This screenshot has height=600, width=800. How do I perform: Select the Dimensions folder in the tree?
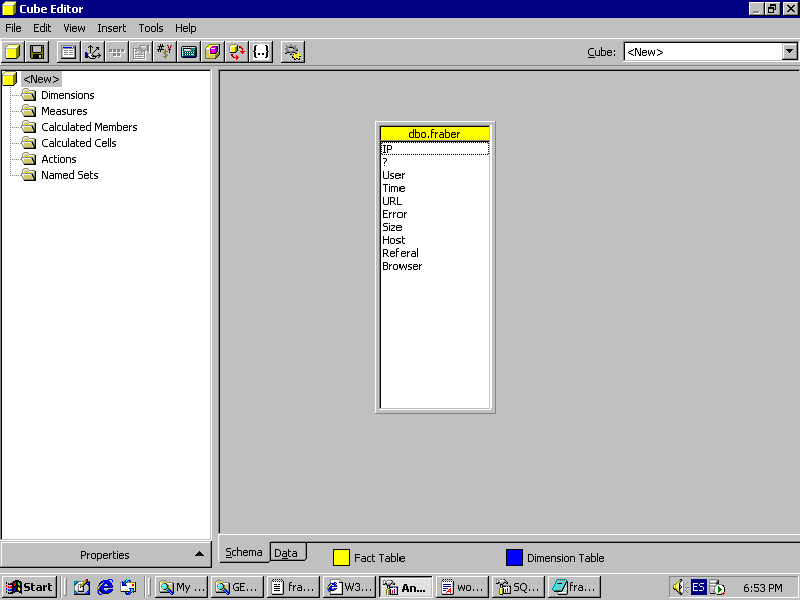pyautogui.click(x=67, y=95)
